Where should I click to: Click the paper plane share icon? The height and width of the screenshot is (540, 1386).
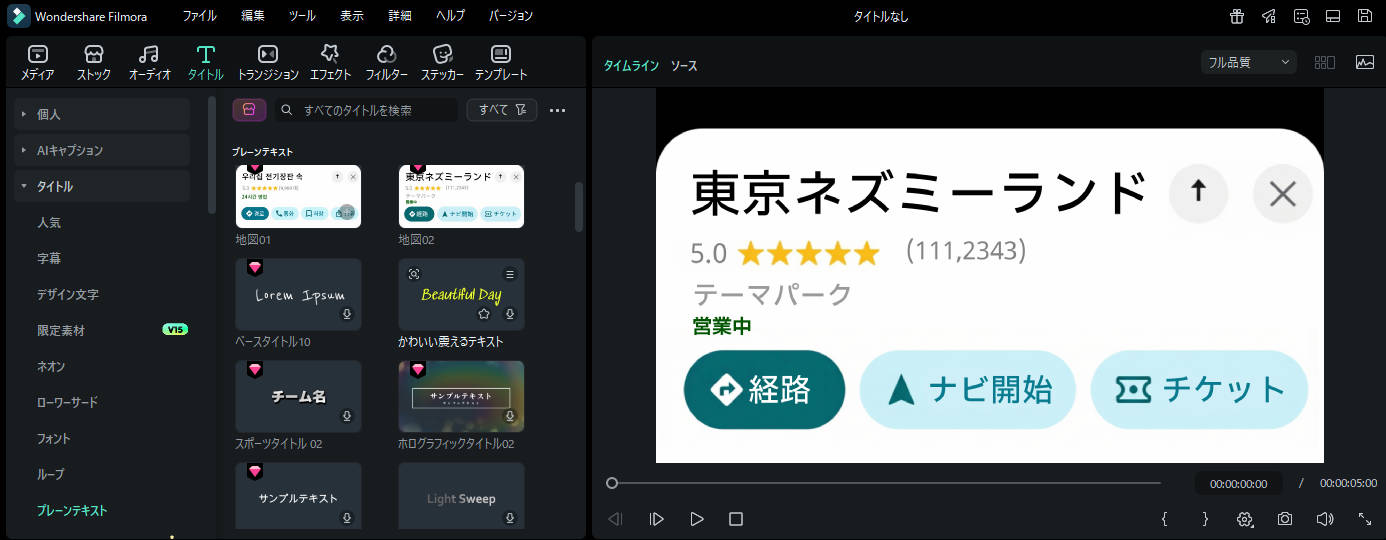[x=1269, y=16]
